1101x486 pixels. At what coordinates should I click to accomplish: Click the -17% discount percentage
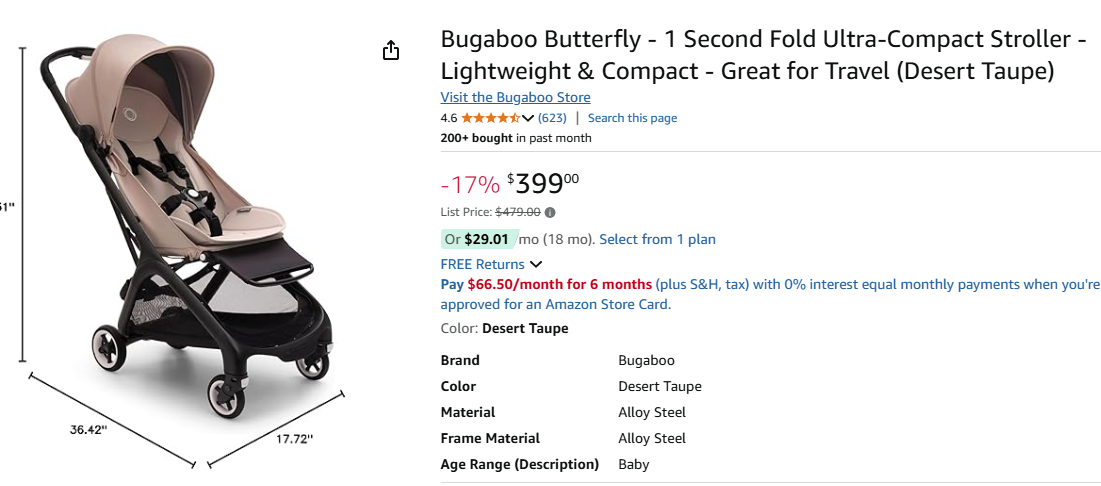pyautogui.click(x=469, y=185)
